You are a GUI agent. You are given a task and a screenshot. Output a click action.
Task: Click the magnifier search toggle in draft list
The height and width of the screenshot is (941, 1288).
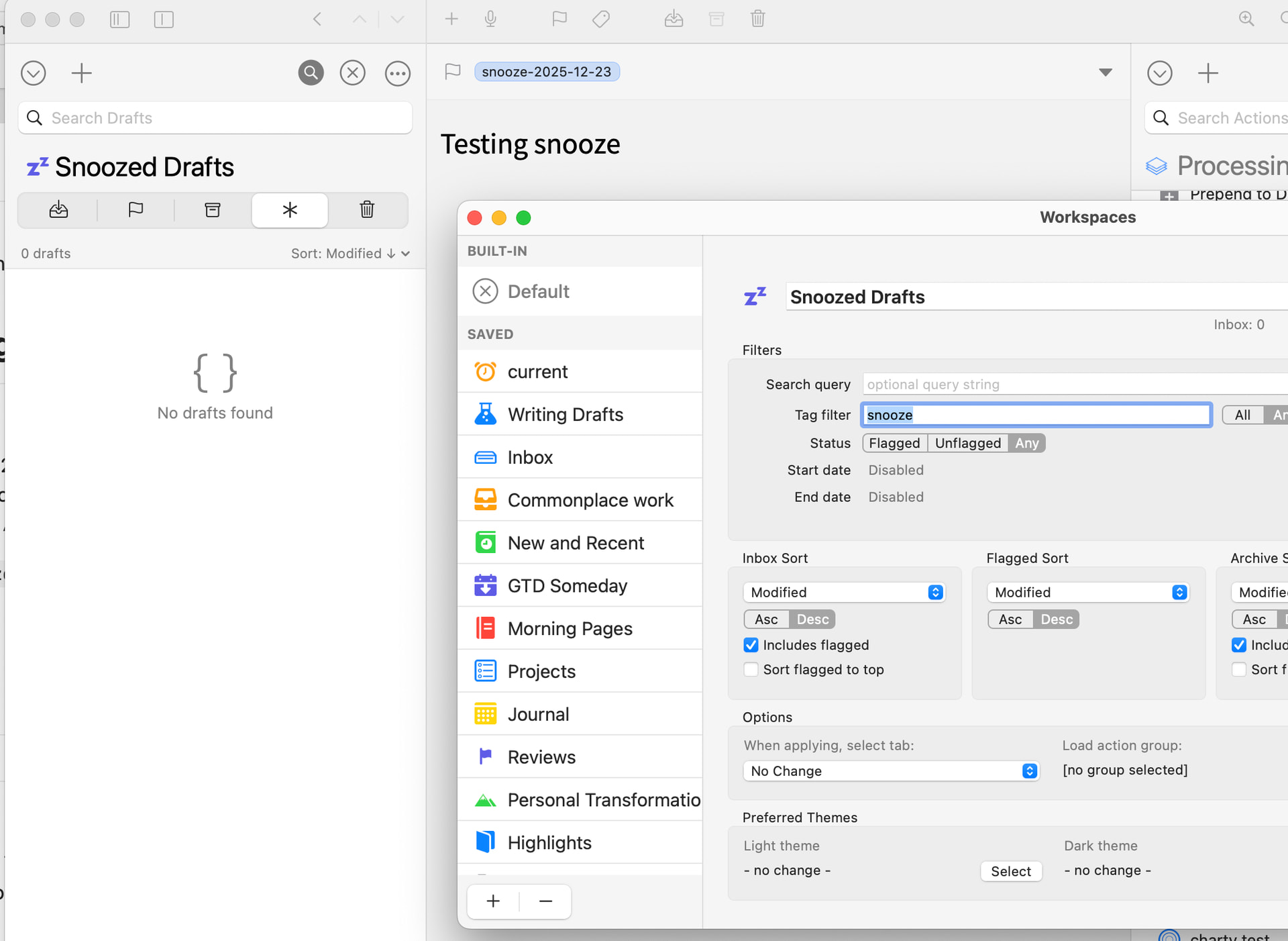pos(311,72)
